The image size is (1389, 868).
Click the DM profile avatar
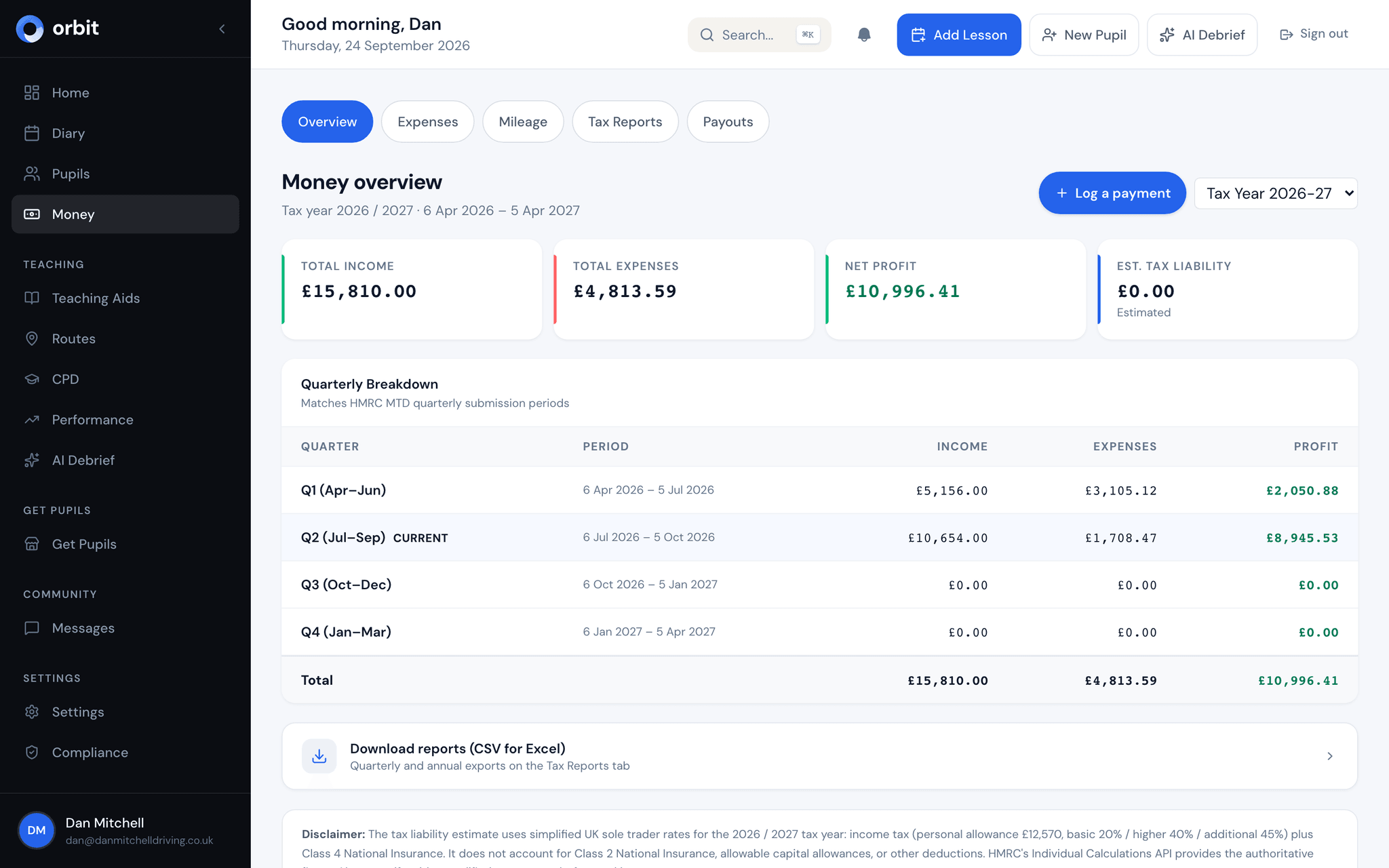[x=37, y=831]
